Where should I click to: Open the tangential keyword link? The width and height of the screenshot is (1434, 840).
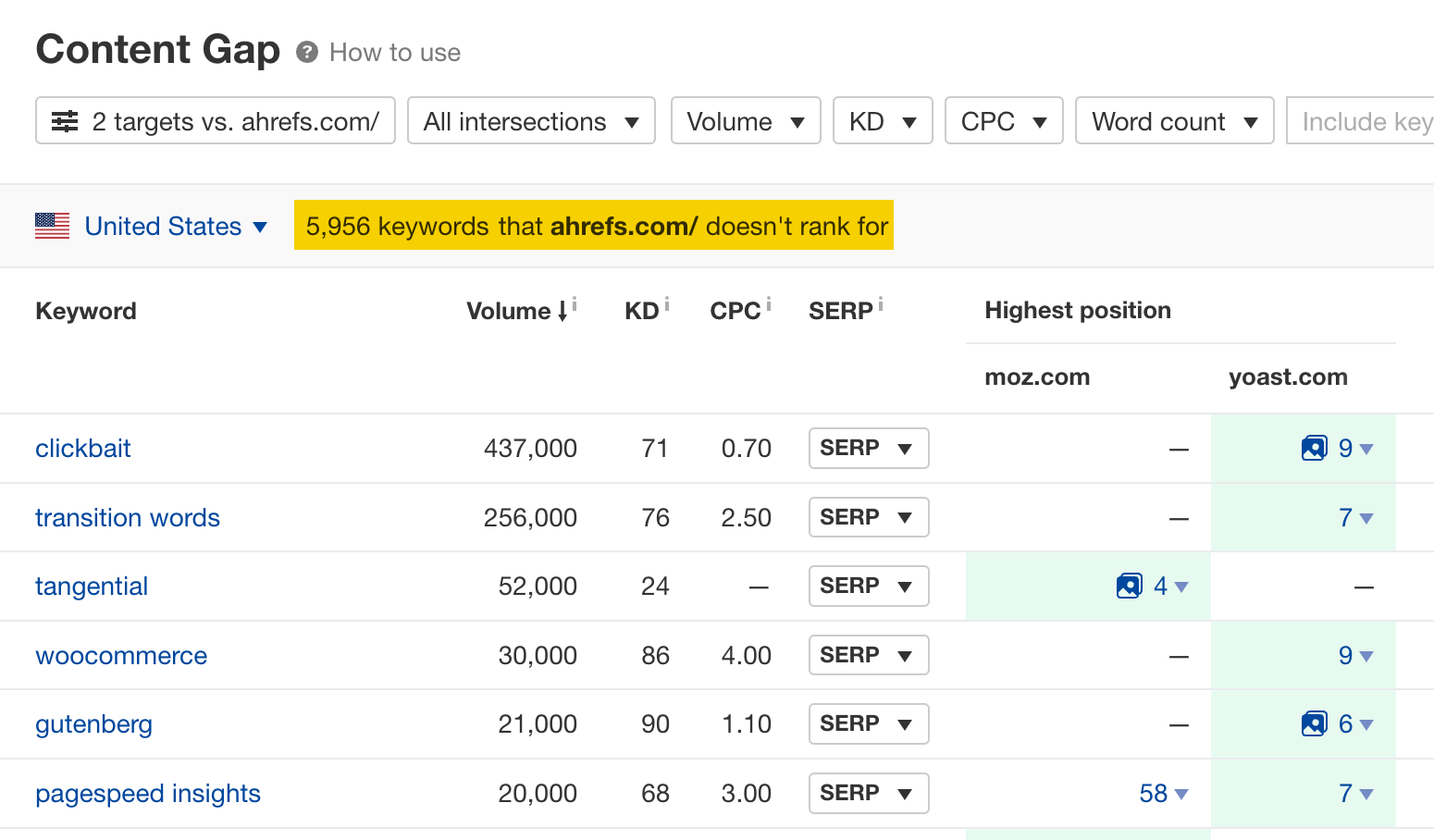pyautogui.click(x=92, y=587)
